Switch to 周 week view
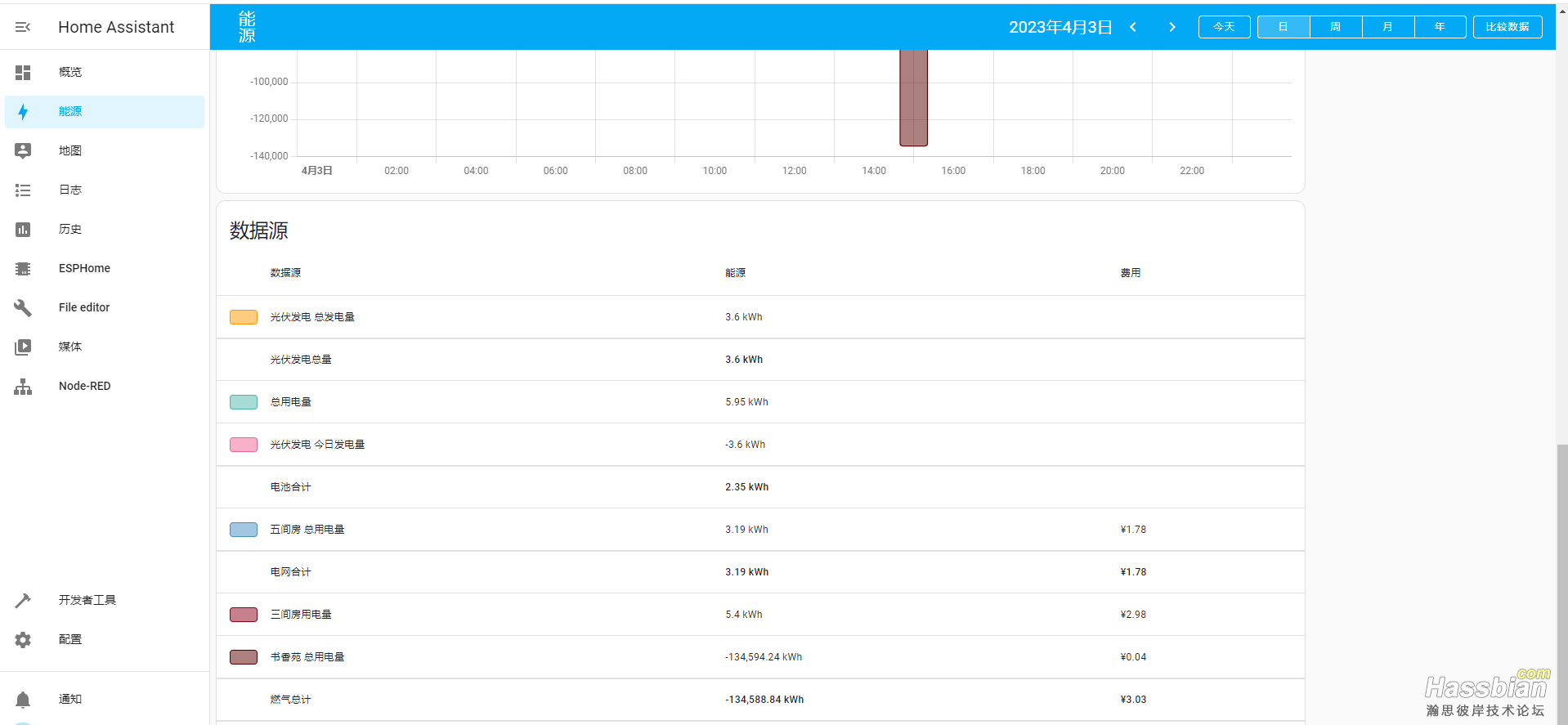The width and height of the screenshot is (1568, 725). 1336,27
